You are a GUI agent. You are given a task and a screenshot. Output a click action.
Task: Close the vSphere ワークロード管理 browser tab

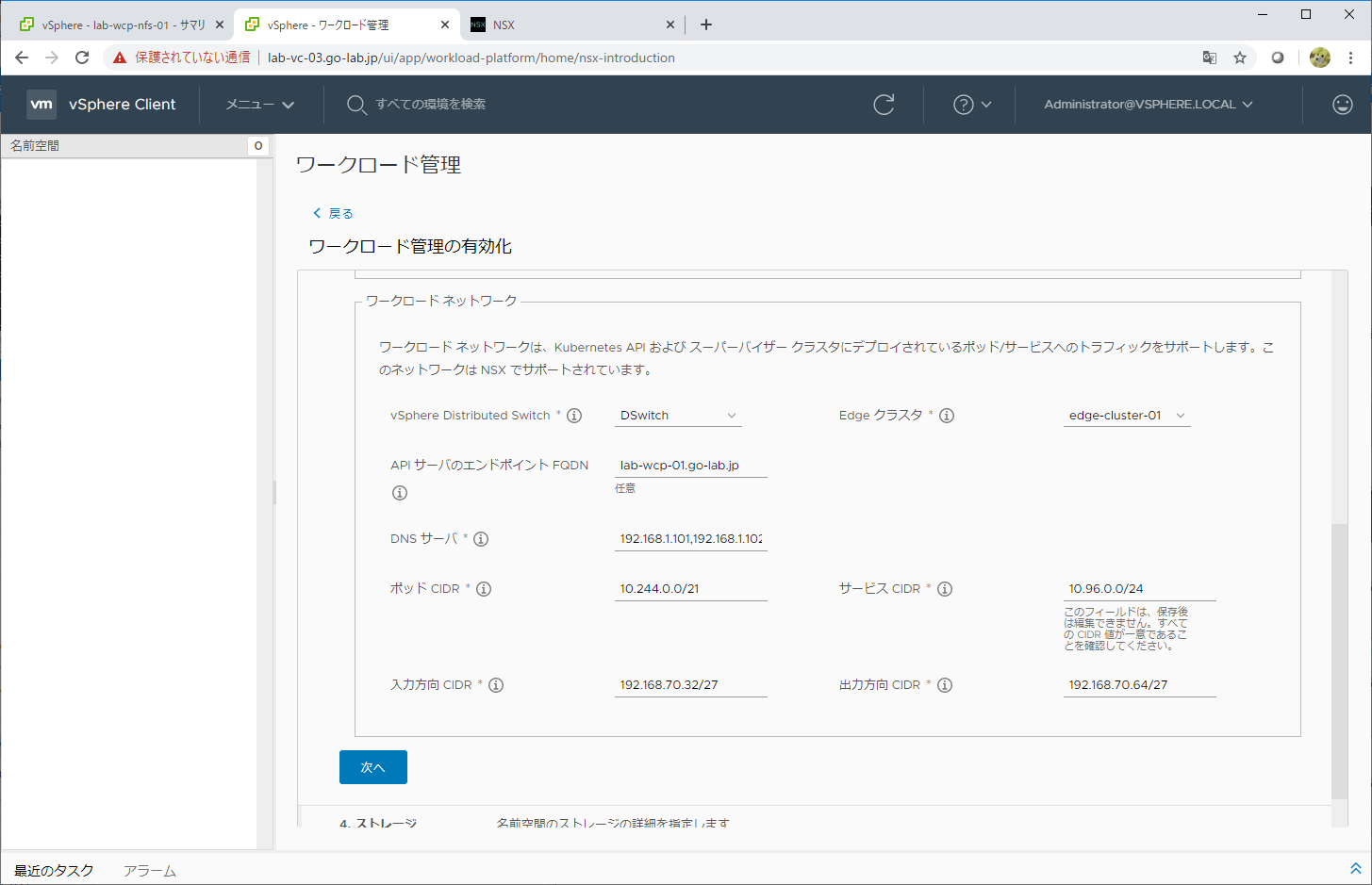pos(445,25)
